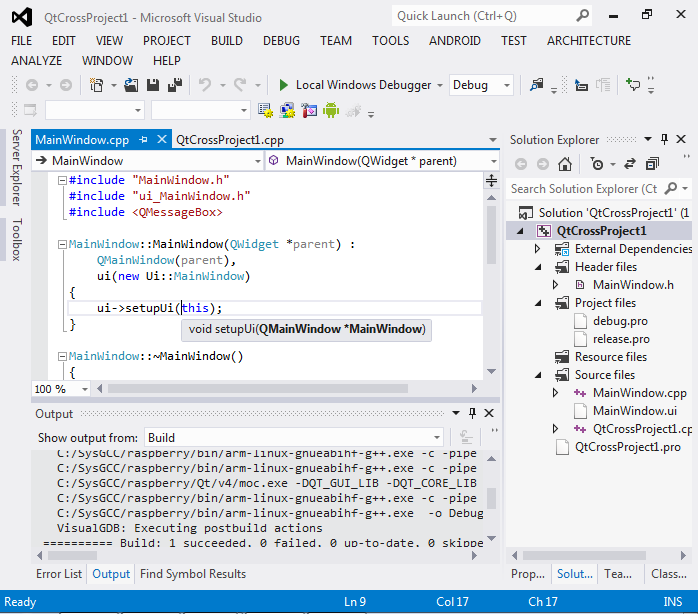The height and width of the screenshot is (614, 698).
Task: Open the BUILD menu
Action: pos(226,40)
